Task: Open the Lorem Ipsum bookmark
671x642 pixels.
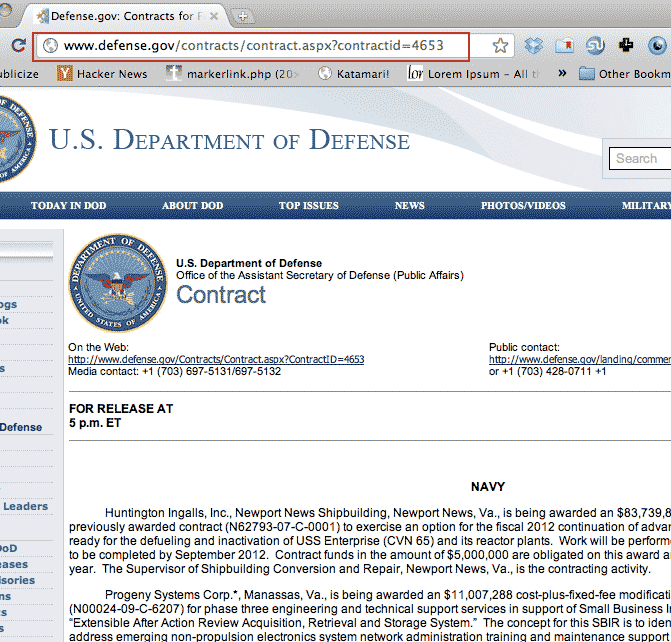Action: 474,74
